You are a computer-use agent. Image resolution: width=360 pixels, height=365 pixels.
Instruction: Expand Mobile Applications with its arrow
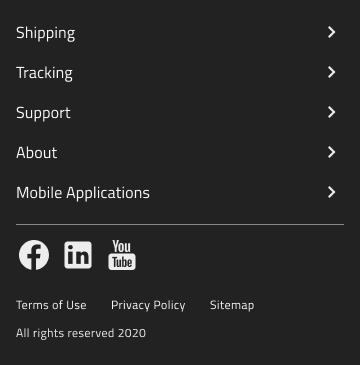point(331,192)
